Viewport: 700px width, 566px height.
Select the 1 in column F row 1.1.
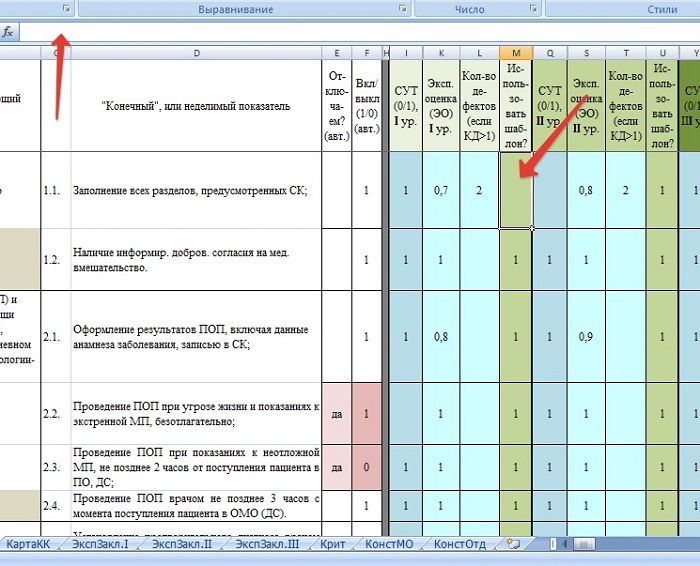[367, 191]
